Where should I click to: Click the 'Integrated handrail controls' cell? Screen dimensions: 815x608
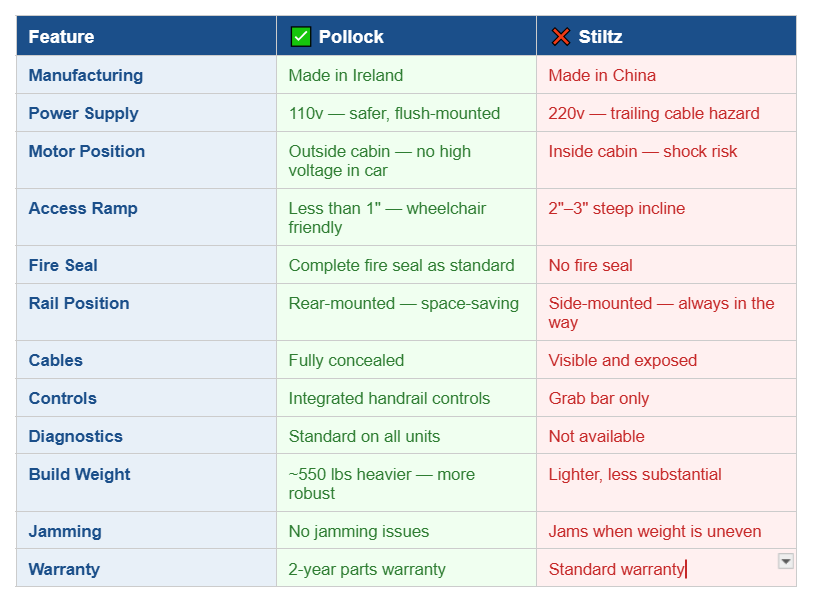[x=389, y=398]
